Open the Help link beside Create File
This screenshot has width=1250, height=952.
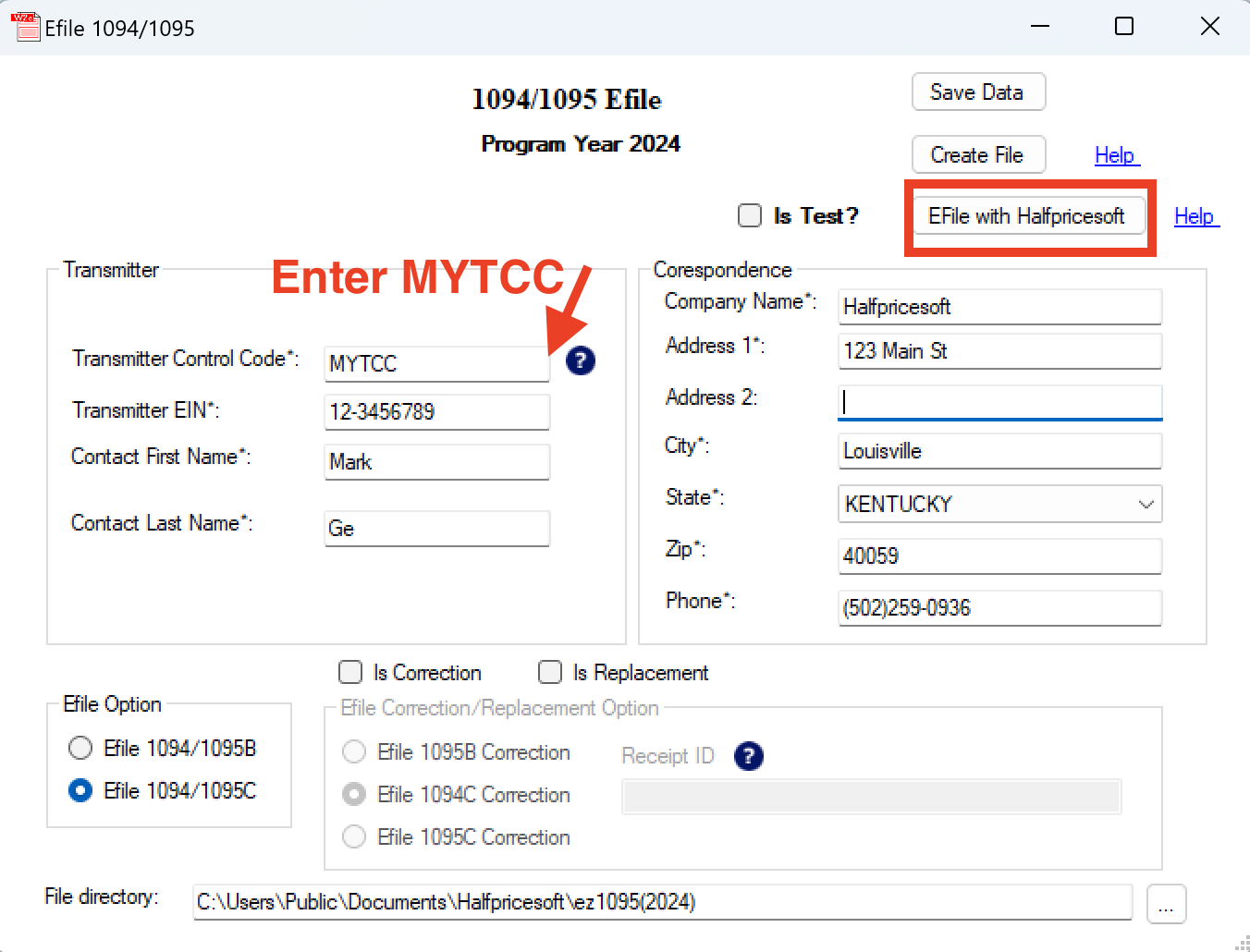pos(1116,155)
